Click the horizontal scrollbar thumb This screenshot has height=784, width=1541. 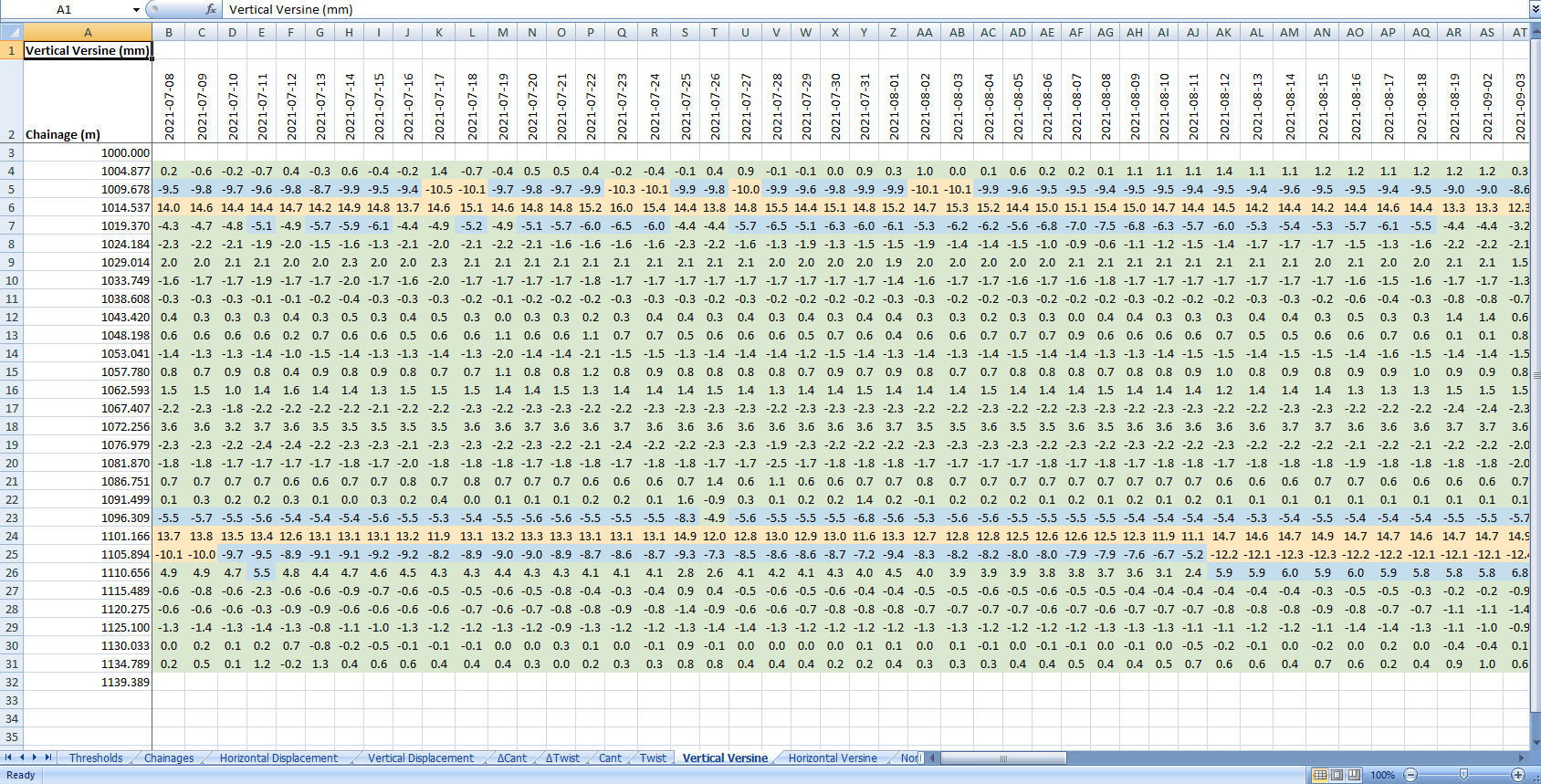[x=1003, y=758]
